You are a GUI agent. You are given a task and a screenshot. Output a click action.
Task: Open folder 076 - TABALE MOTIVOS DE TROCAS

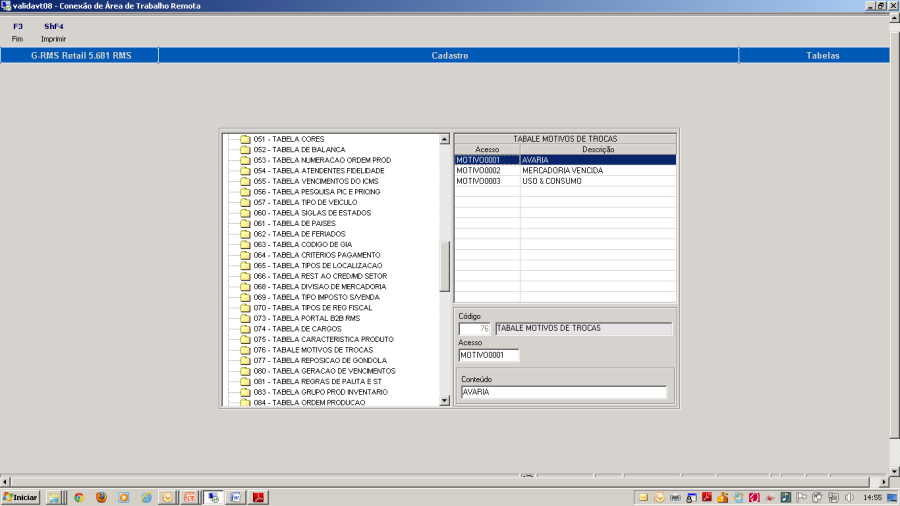[307, 350]
